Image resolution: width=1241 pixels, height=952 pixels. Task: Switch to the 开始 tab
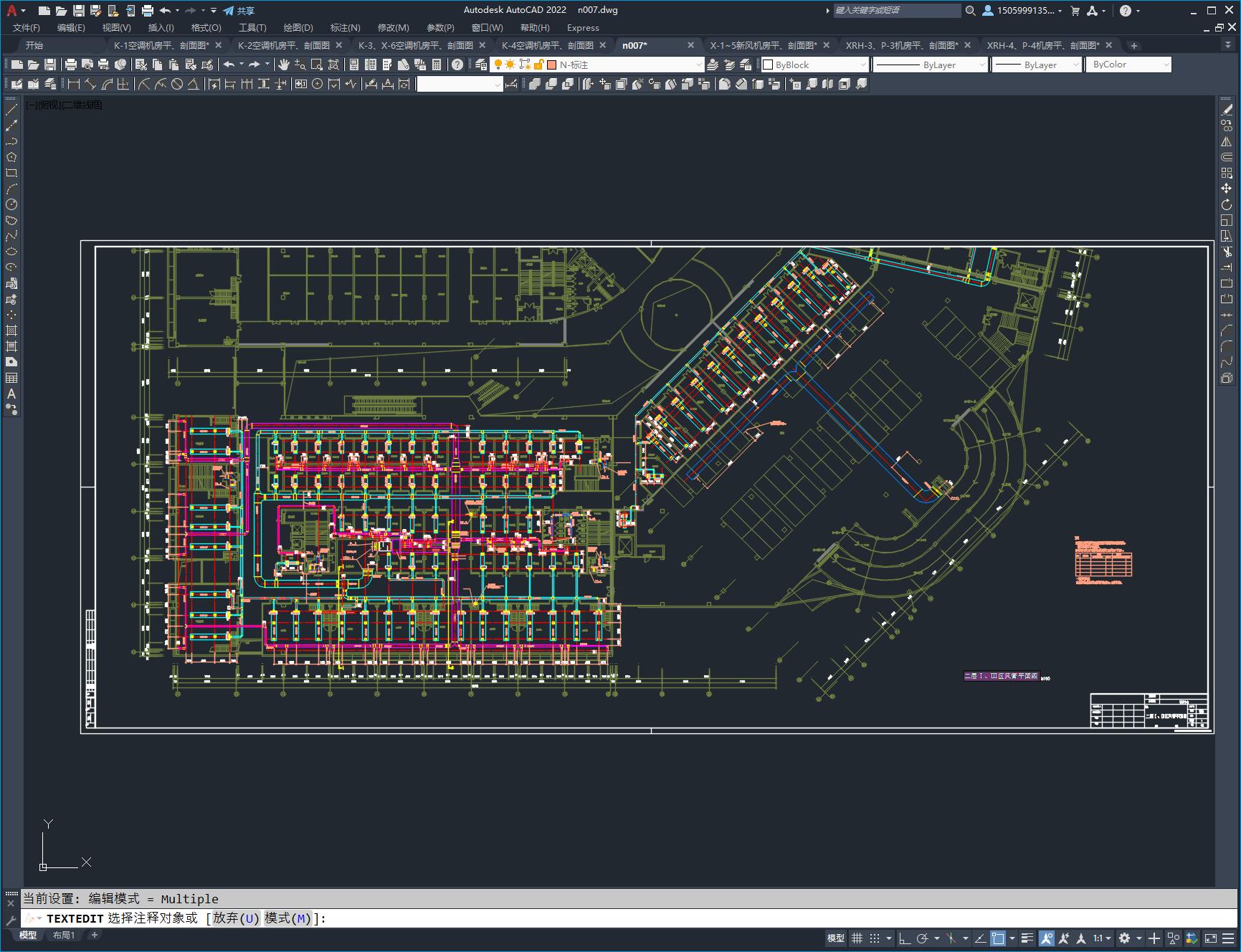34,45
